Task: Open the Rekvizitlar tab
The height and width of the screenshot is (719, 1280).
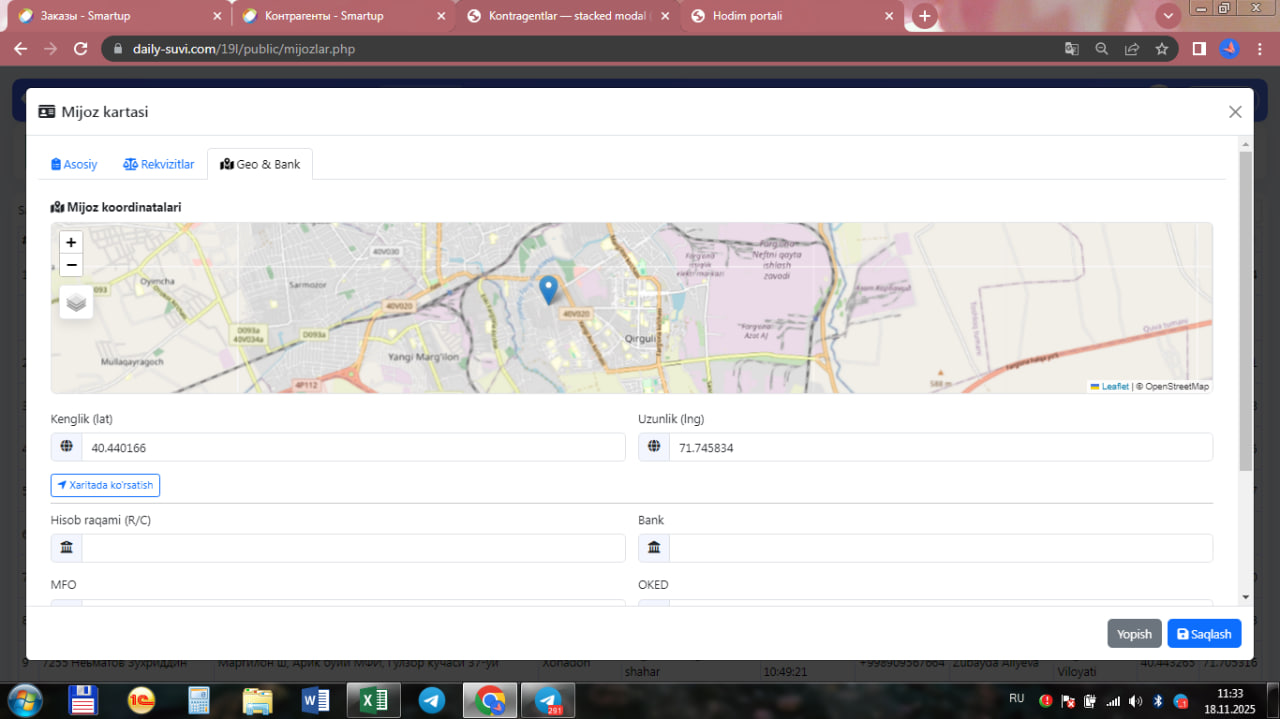Action: pos(159,164)
